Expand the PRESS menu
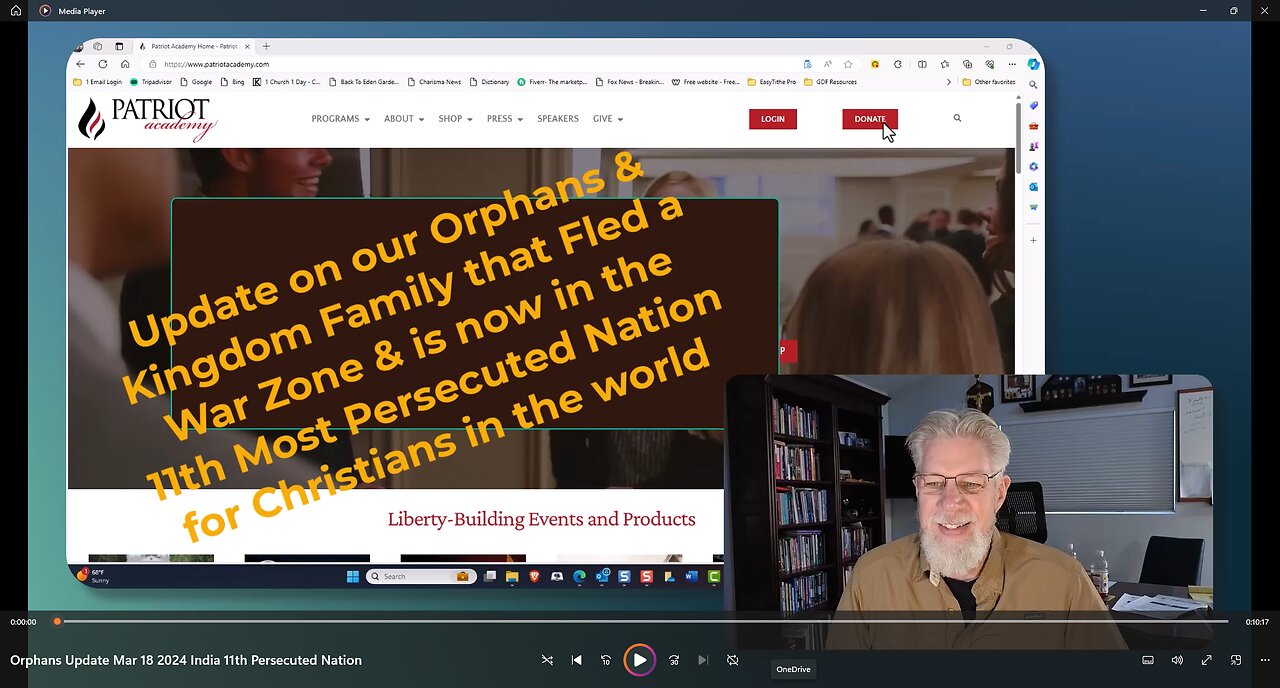This screenshot has height=688, width=1280. [x=505, y=119]
